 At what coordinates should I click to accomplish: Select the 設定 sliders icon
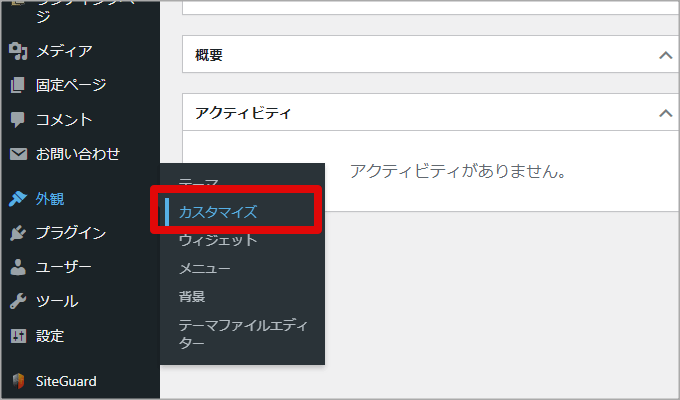tap(18, 336)
